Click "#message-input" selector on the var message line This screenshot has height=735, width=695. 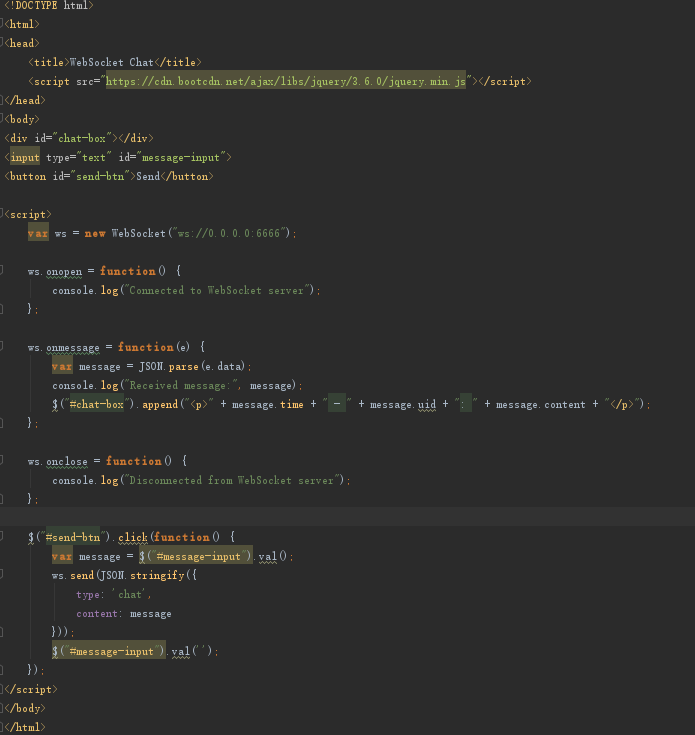199,556
